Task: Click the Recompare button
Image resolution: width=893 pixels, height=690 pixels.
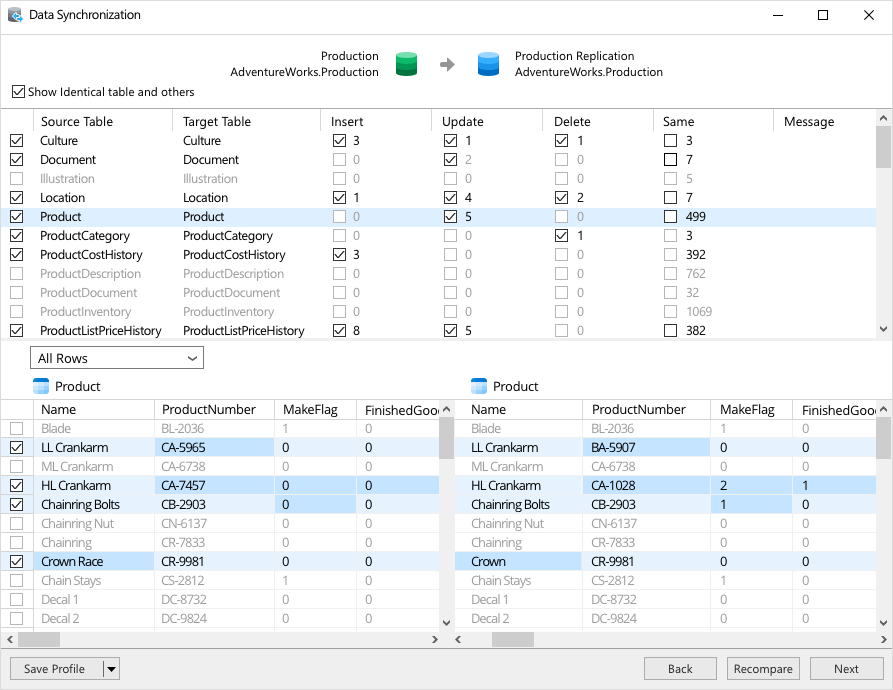Action: pos(763,668)
